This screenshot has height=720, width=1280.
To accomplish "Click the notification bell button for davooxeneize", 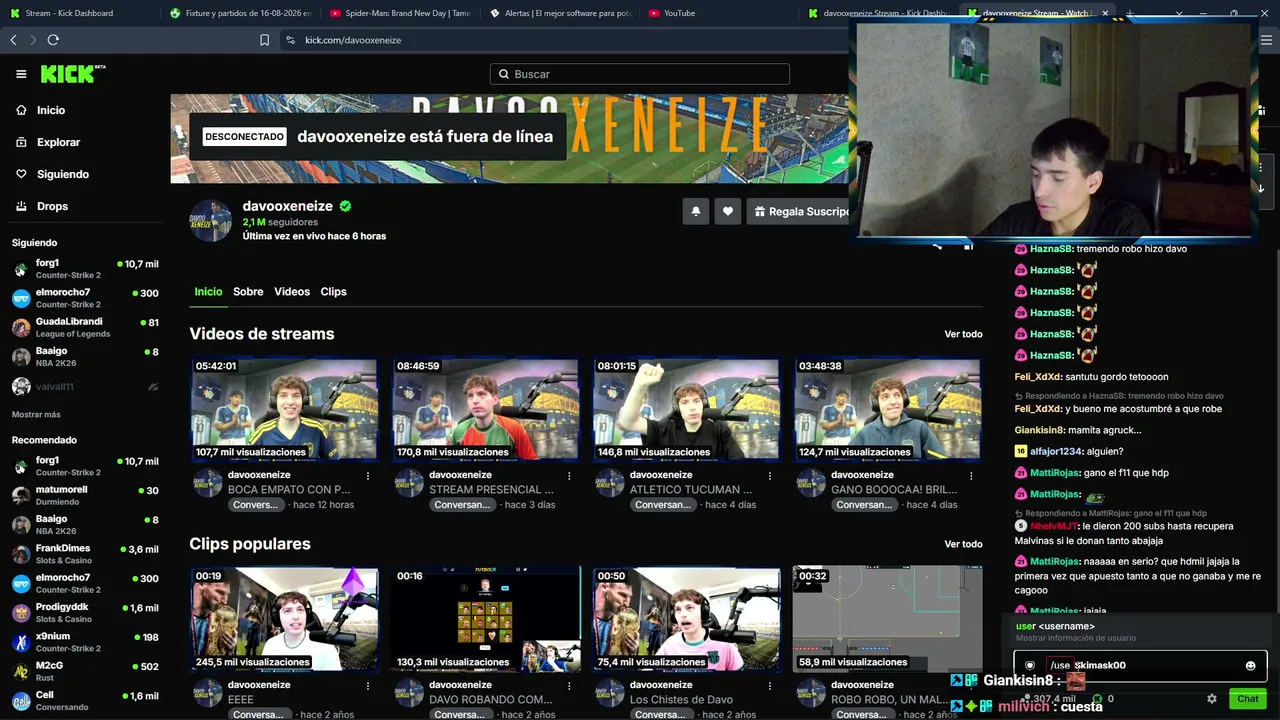I will (696, 211).
